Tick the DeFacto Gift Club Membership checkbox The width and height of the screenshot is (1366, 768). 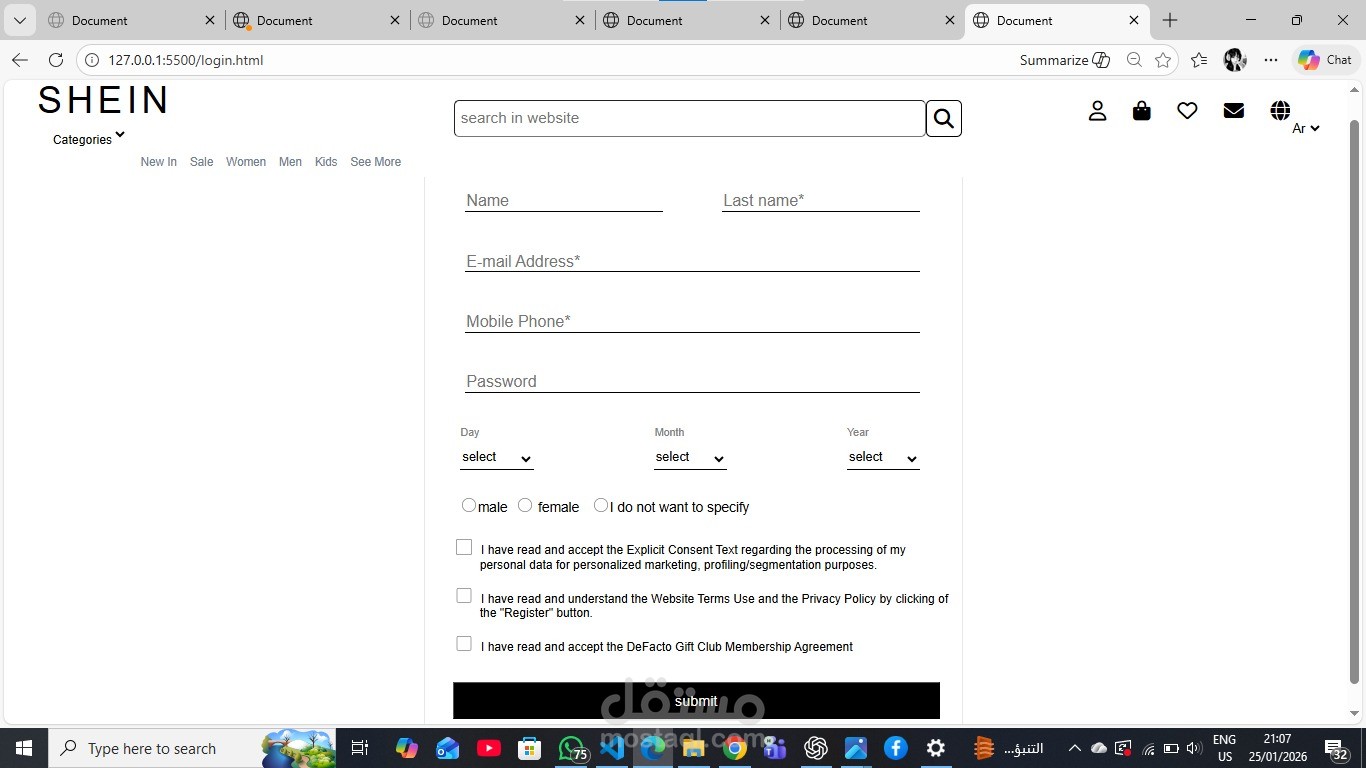click(x=464, y=644)
